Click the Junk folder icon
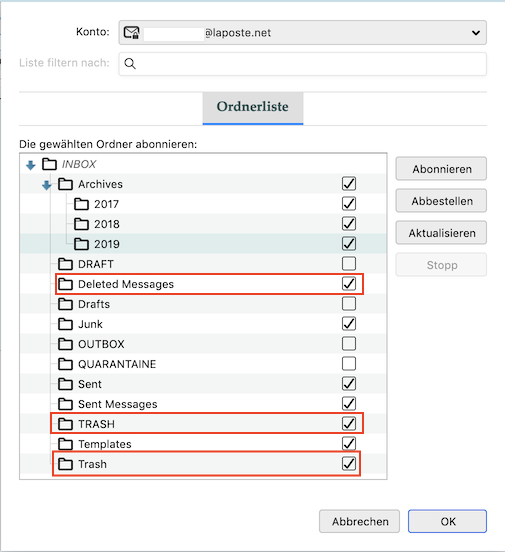 (66, 324)
